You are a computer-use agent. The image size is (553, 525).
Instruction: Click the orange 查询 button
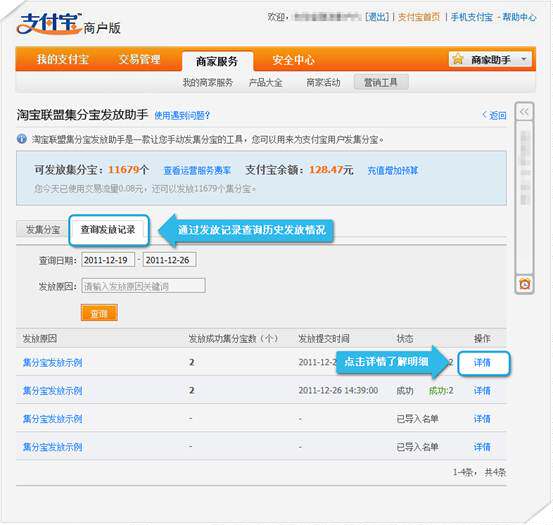(99, 313)
